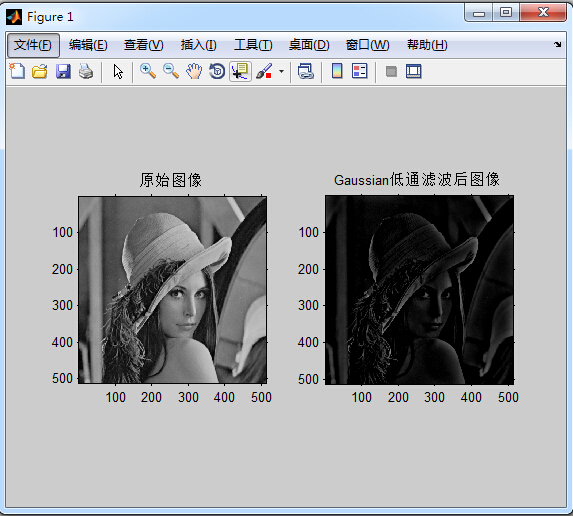This screenshot has height=516, width=573.
Task: Click the New Figure icon
Action: click(x=17, y=71)
